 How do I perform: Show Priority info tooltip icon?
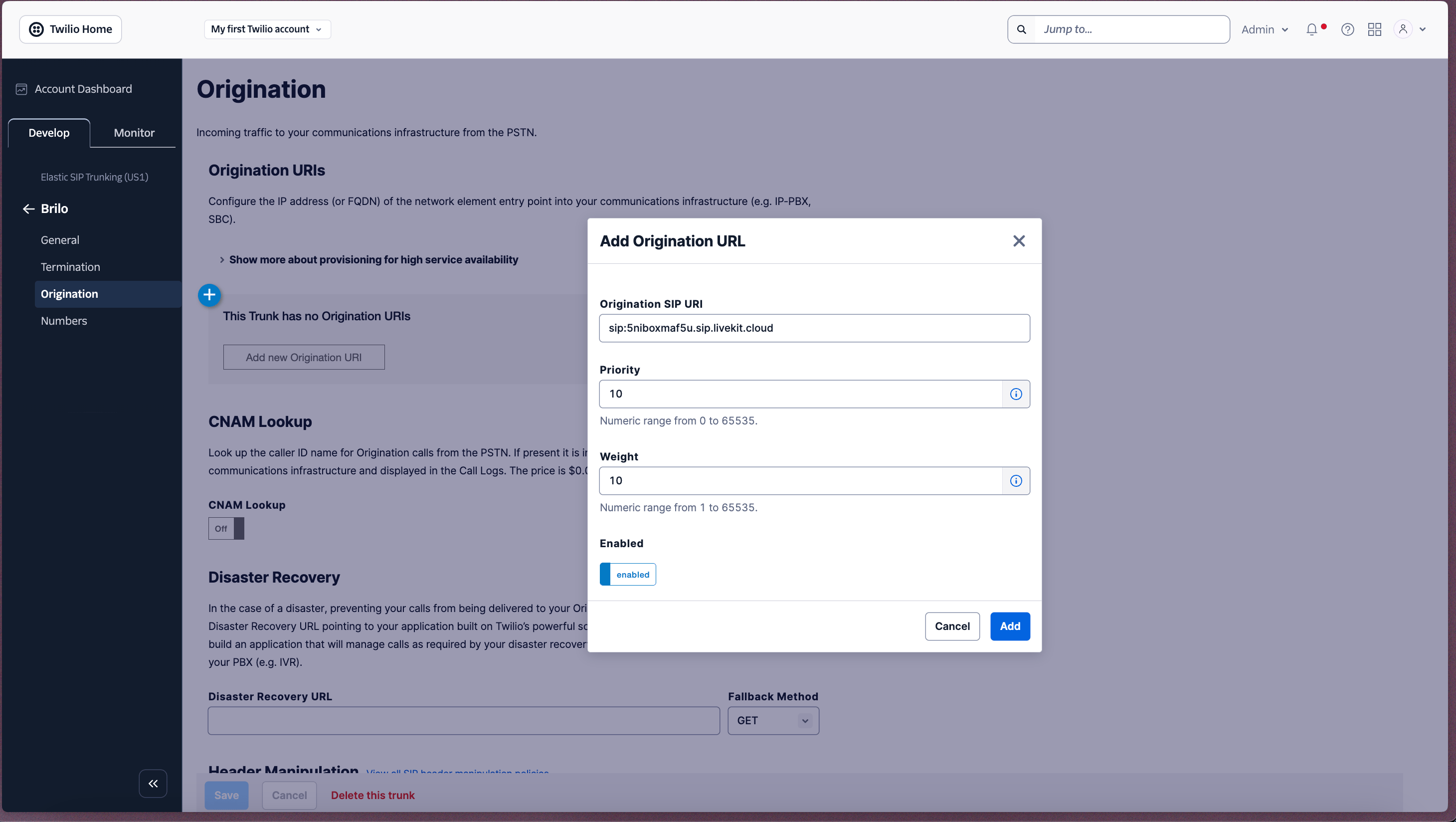1016,394
